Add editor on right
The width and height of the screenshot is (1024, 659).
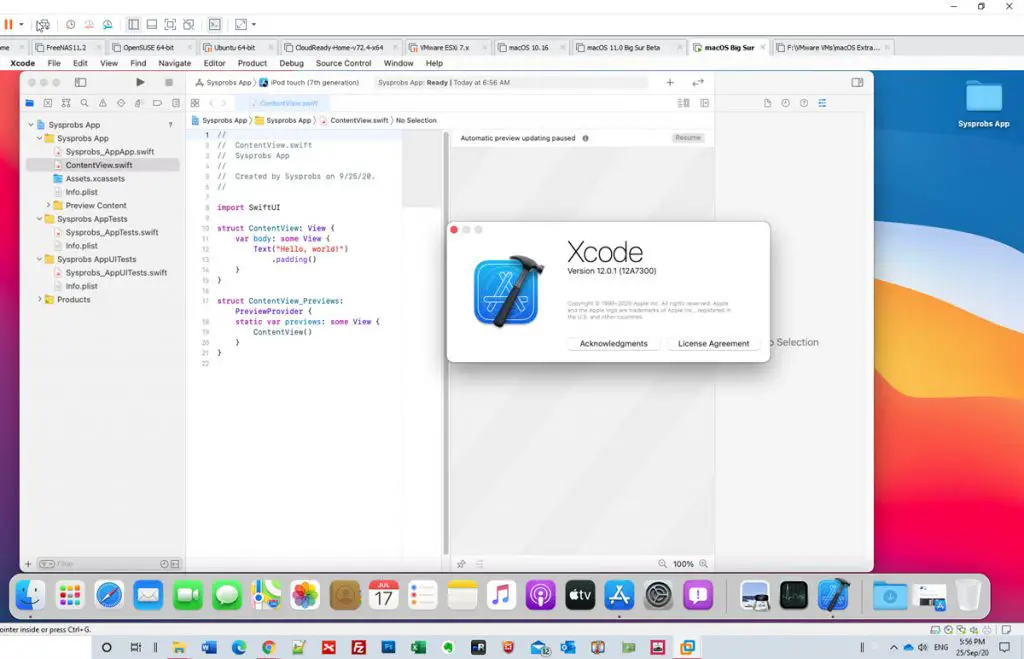click(705, 103)
